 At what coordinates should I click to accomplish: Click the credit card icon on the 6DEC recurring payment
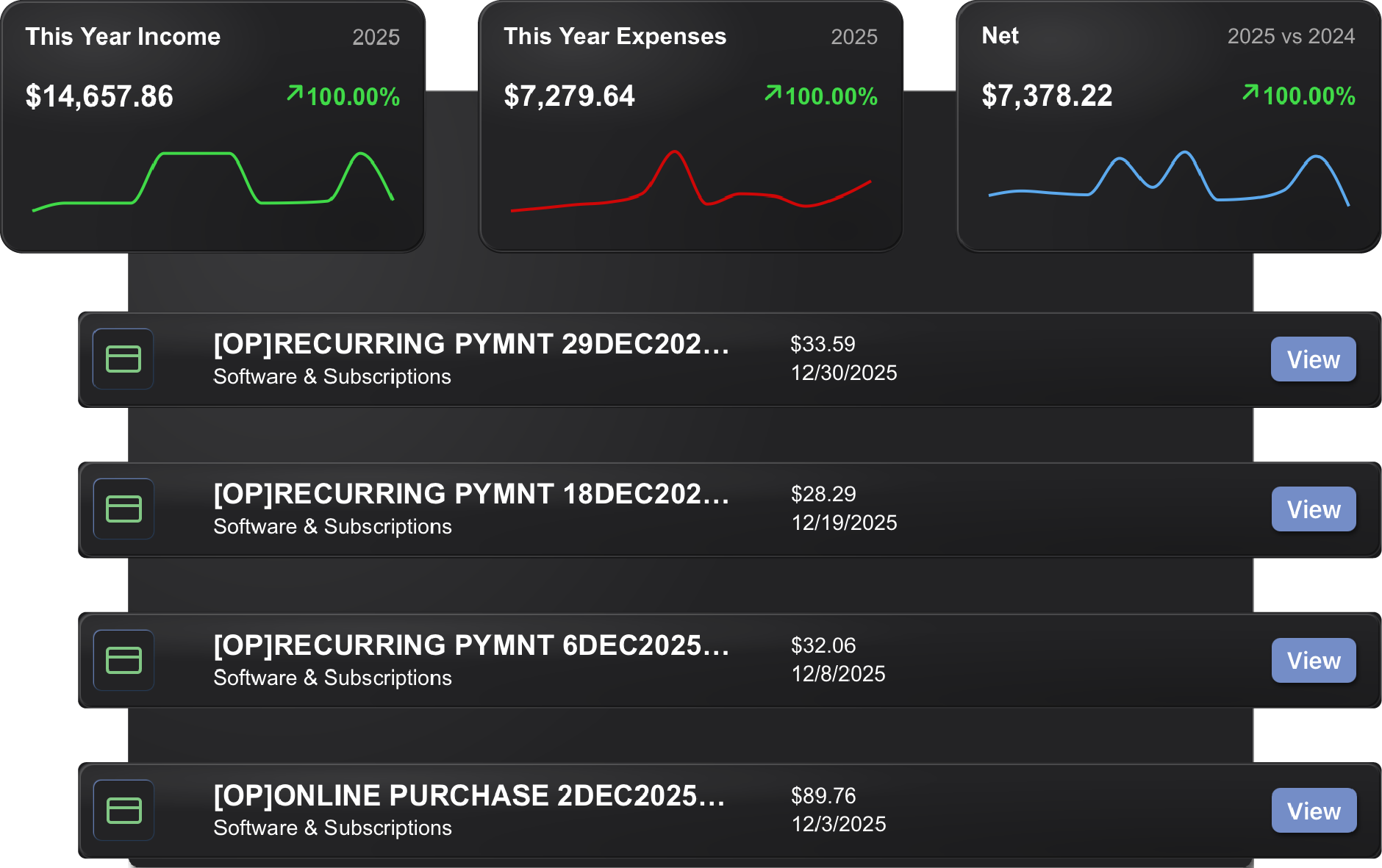tap(123, 661)
